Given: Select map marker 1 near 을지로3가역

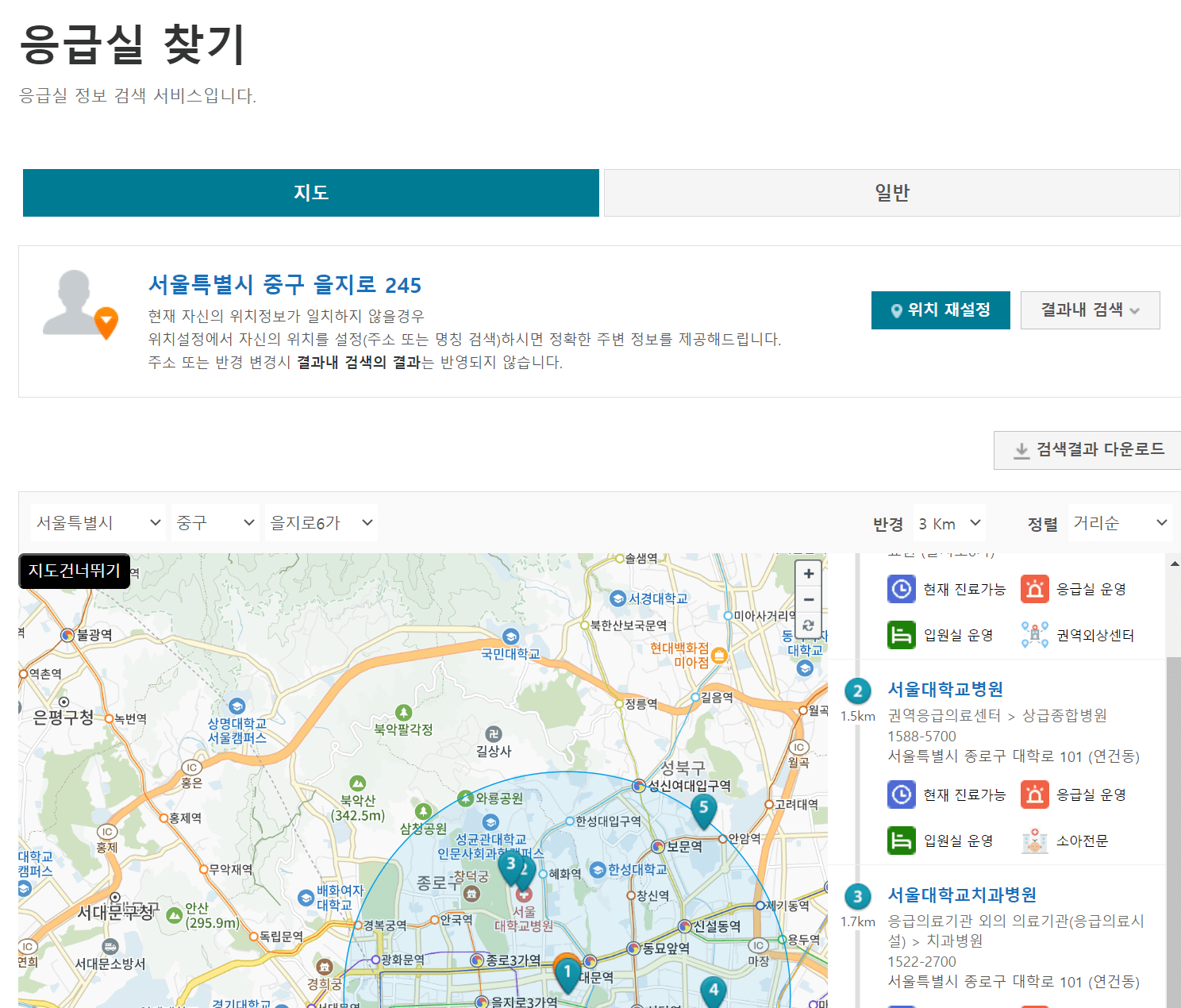Looking at the screenshot, I should 567,971.
